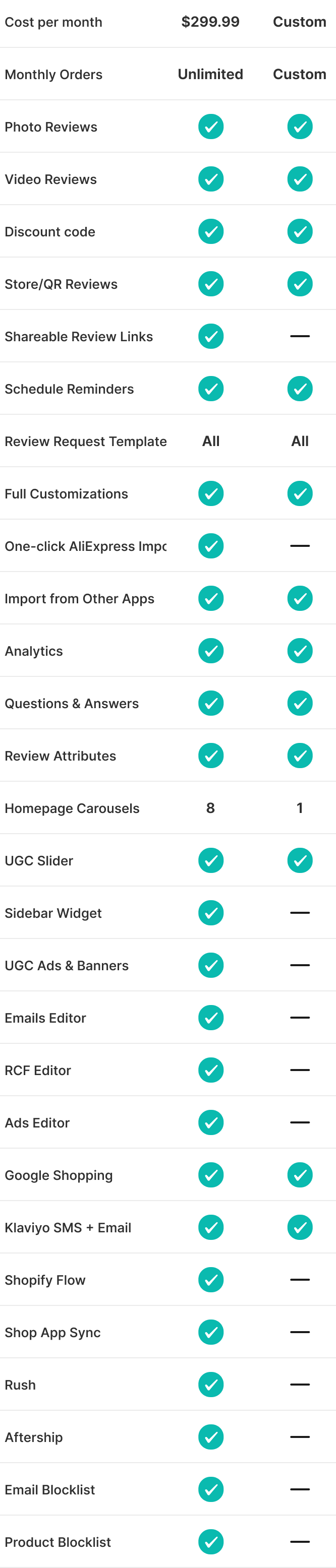Click Sidebar Widget checkmark icon
Screen dimensions: 336x1568
tap(210, 913)
